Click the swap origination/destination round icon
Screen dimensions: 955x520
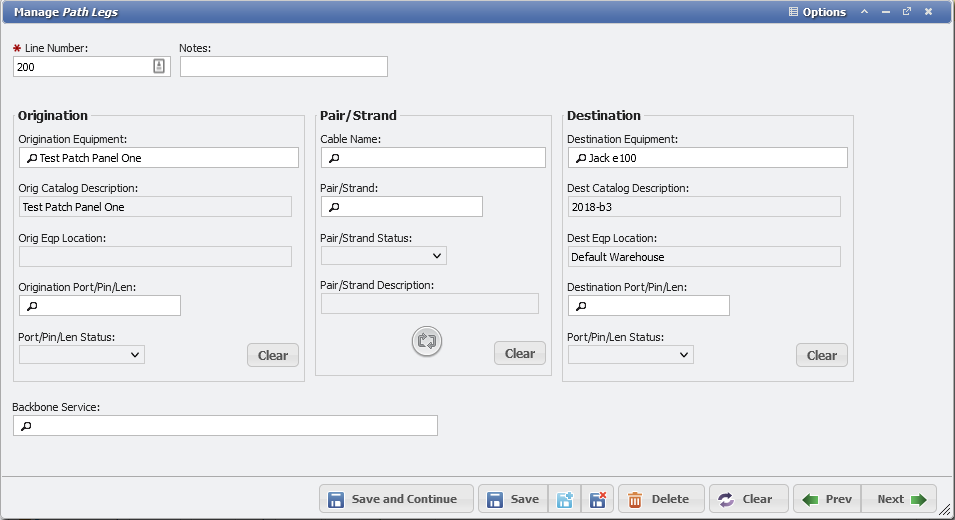427,341
